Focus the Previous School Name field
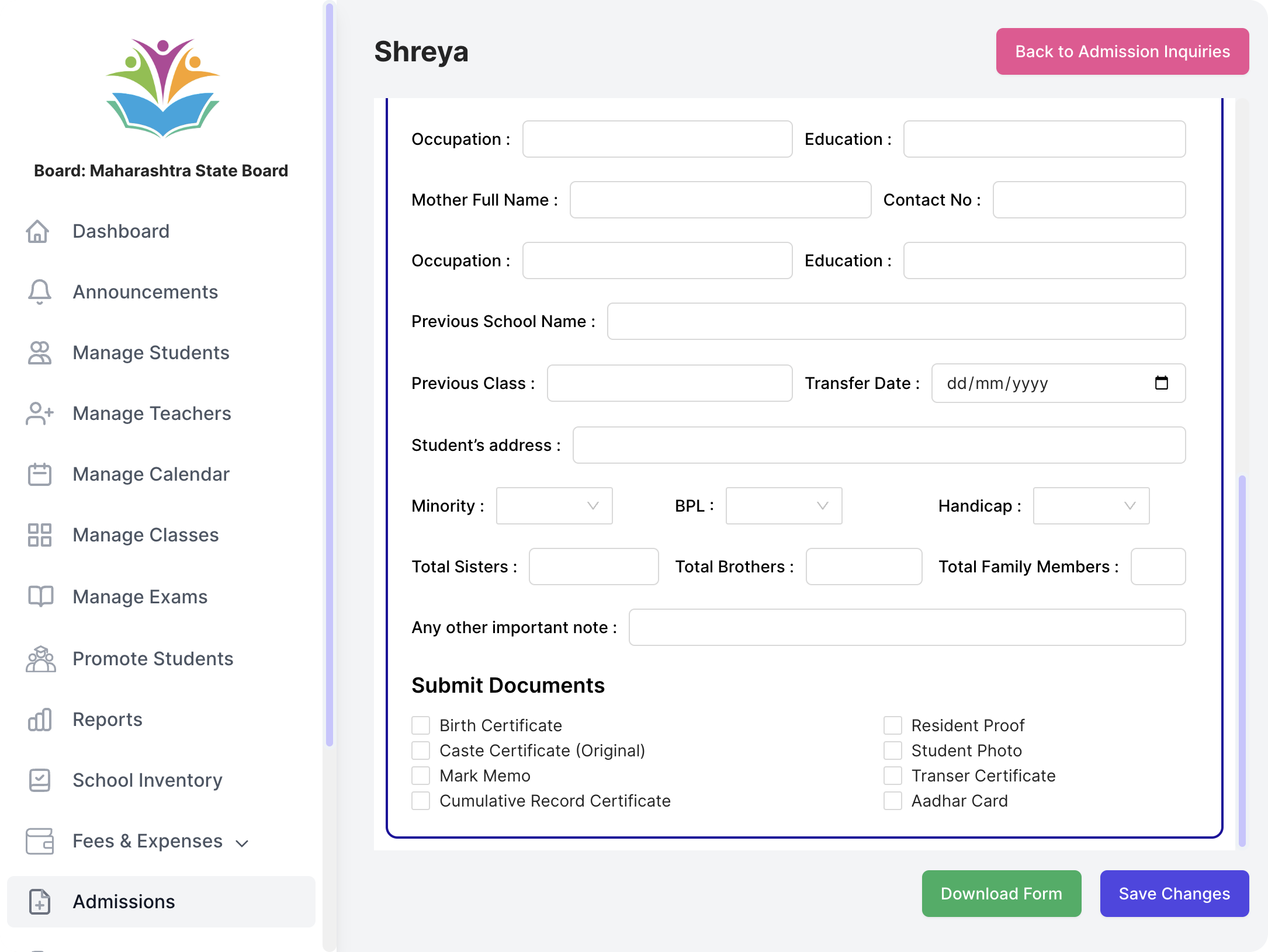Viewport: 1268px width, 952px height. tap(896, 321)
